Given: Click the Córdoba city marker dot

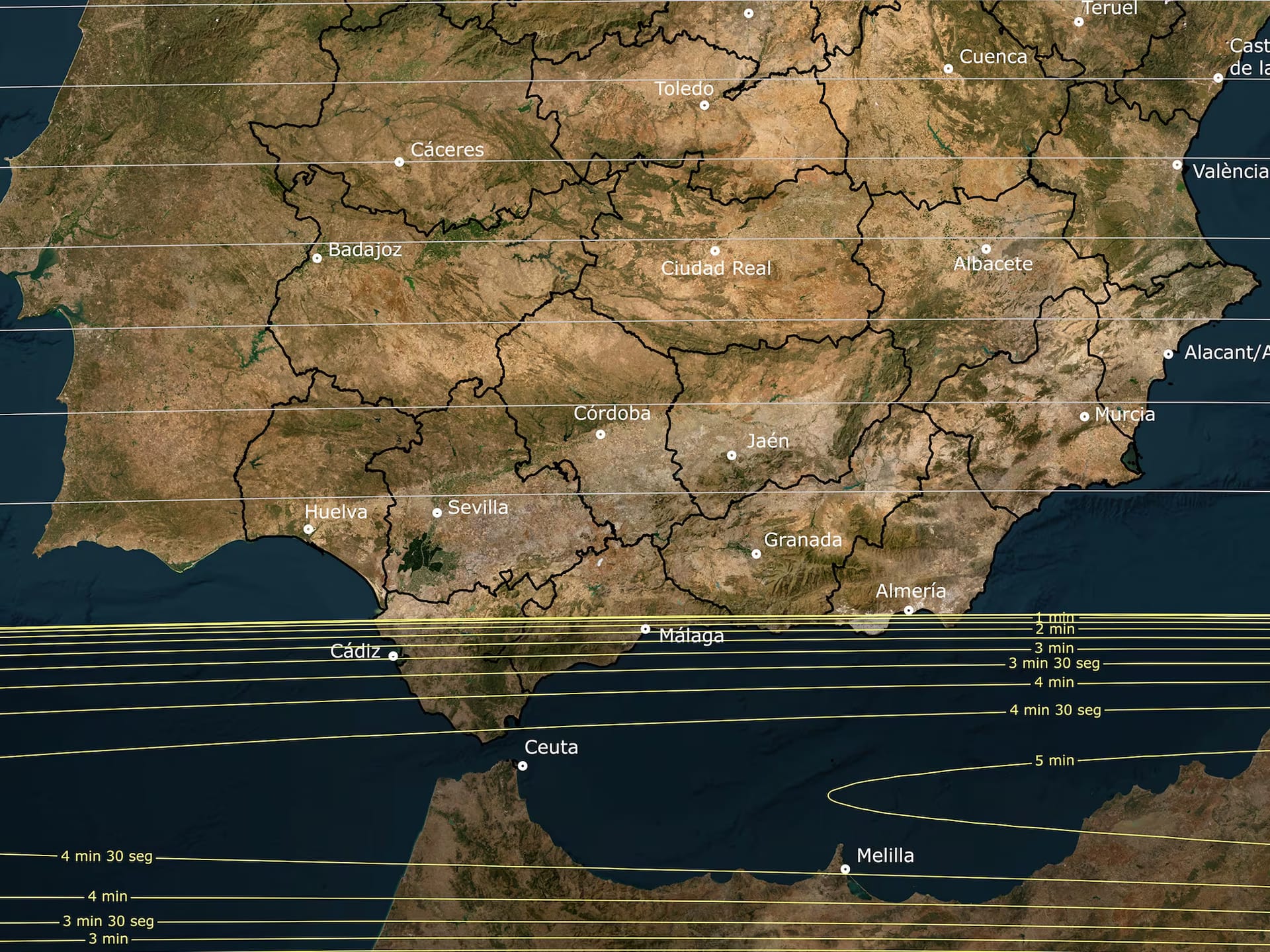Looking at the screenshot, I should pos(601,434).
